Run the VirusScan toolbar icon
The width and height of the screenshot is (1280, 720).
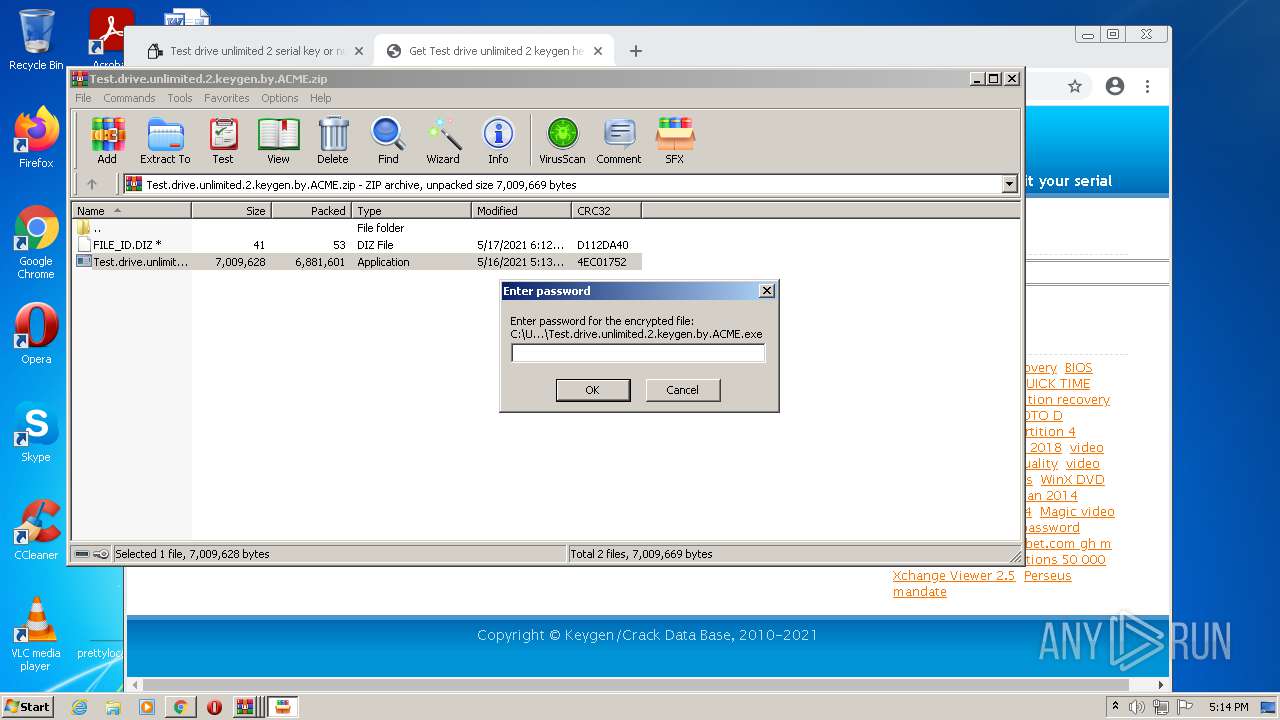click(x=562, y=140)
